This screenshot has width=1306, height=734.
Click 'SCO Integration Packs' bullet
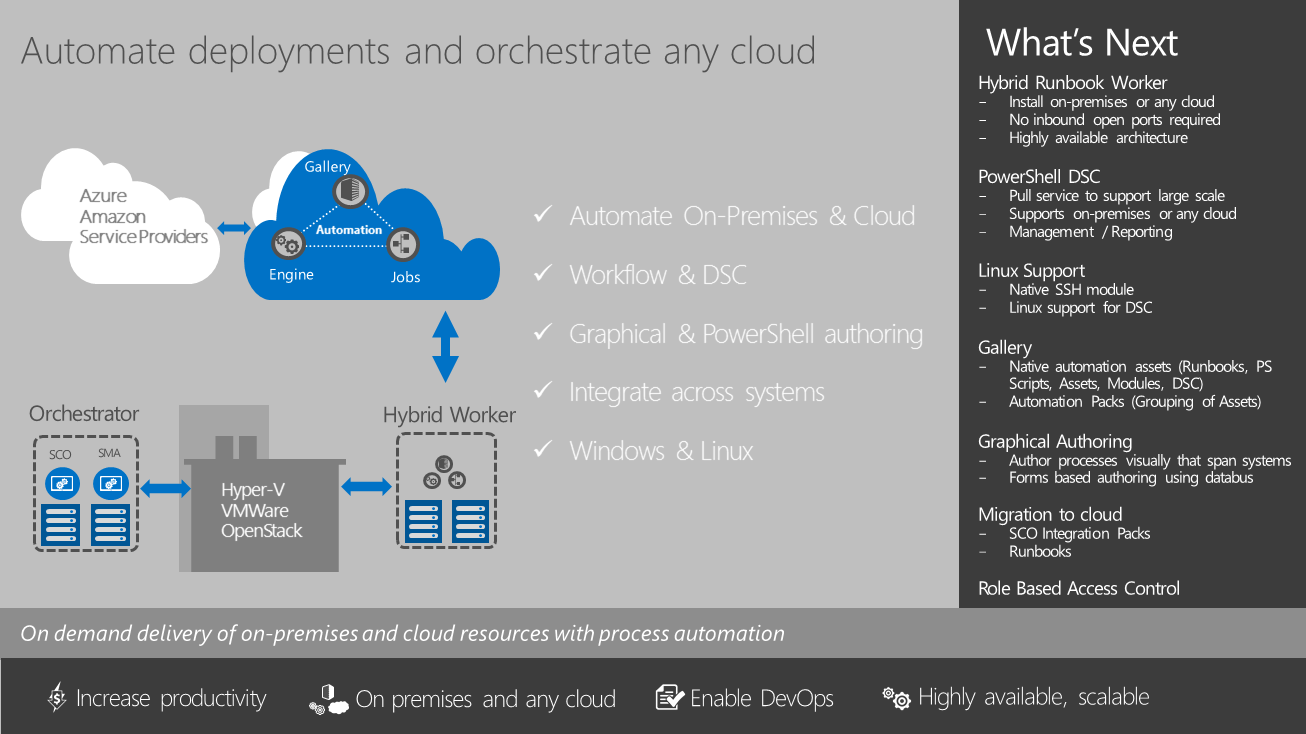coord(1079,534)
